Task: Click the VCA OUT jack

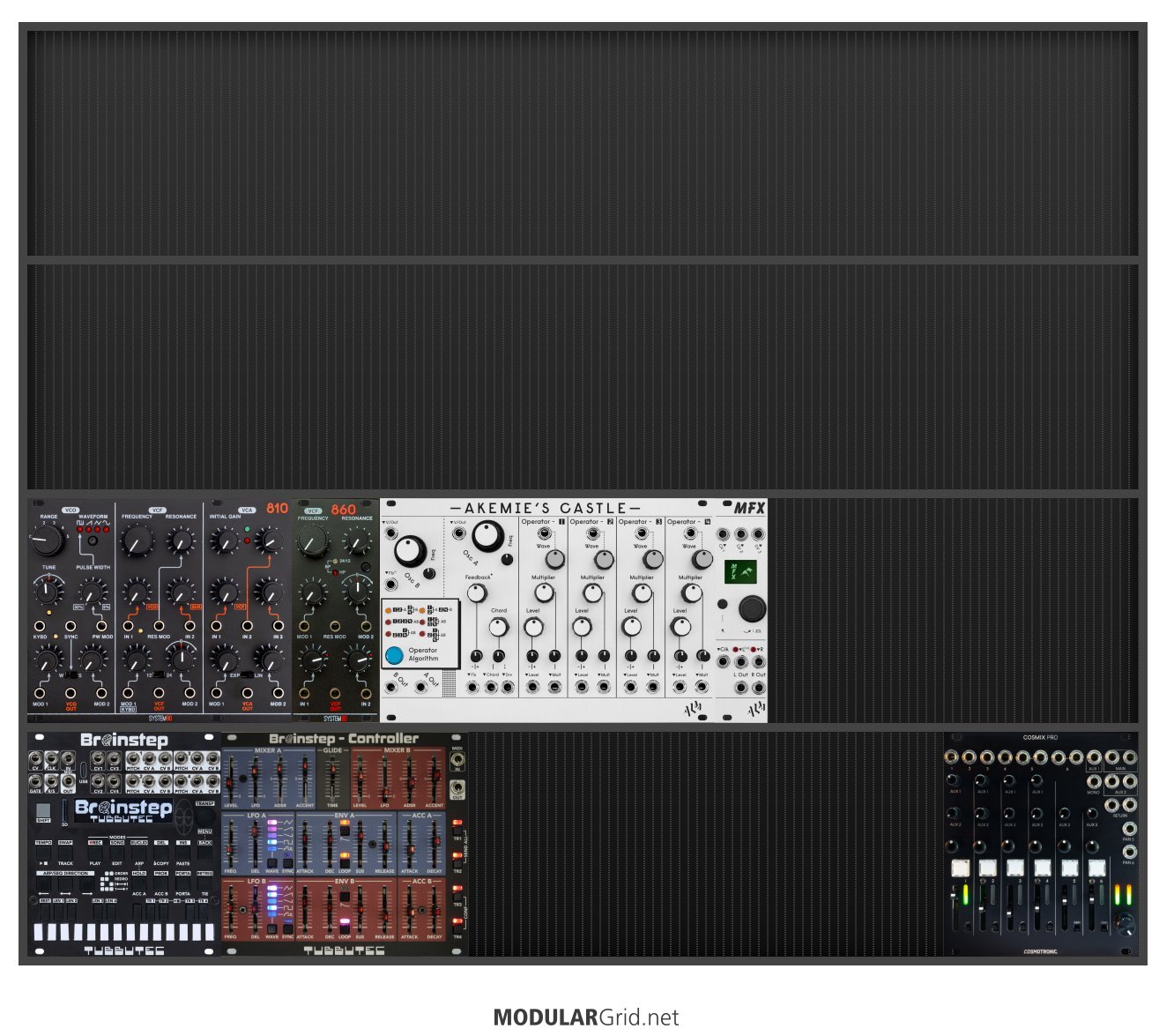Action: 248,694
